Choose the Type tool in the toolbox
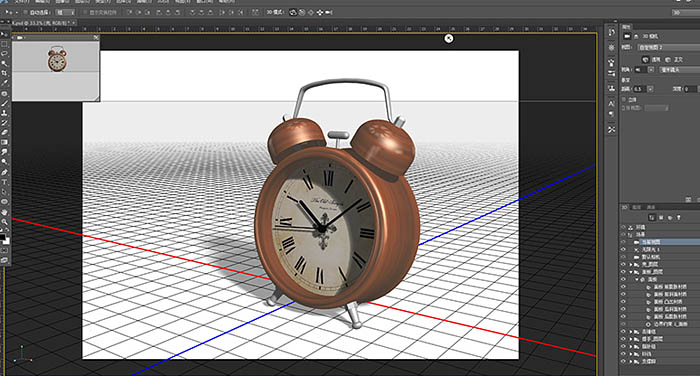 [4, 182]
